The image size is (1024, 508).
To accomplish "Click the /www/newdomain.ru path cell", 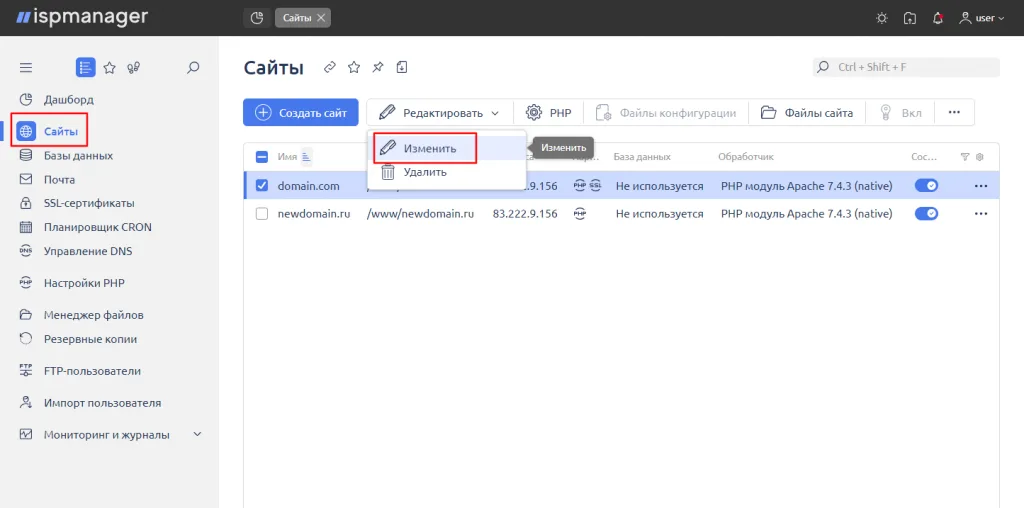I will coord(420,214).
